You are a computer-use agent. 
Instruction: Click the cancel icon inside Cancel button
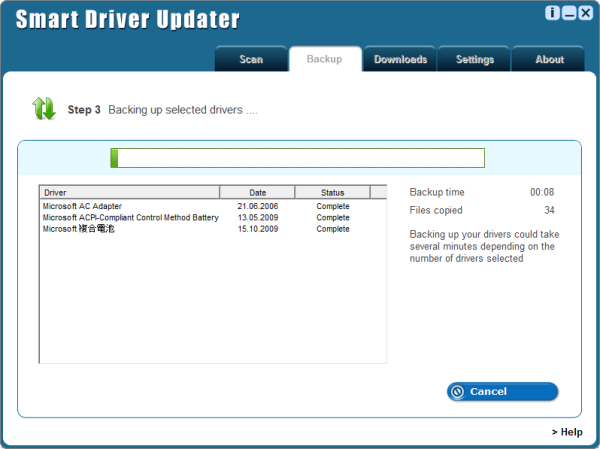[457, 392]
